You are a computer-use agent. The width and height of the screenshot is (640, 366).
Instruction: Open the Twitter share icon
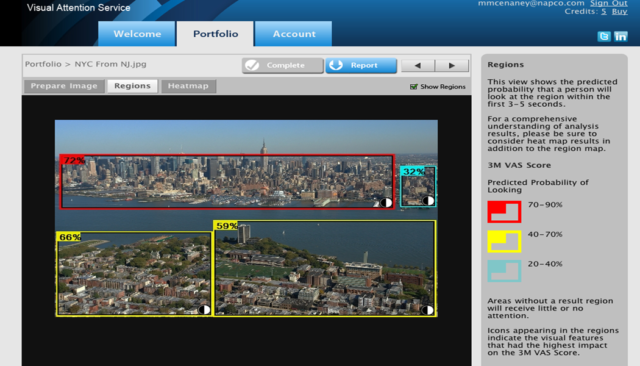tap(604, 37)
